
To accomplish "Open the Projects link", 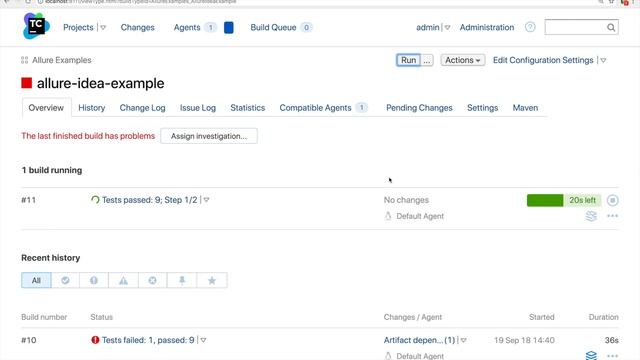I will pyautogui.click(x=78, y=27).
